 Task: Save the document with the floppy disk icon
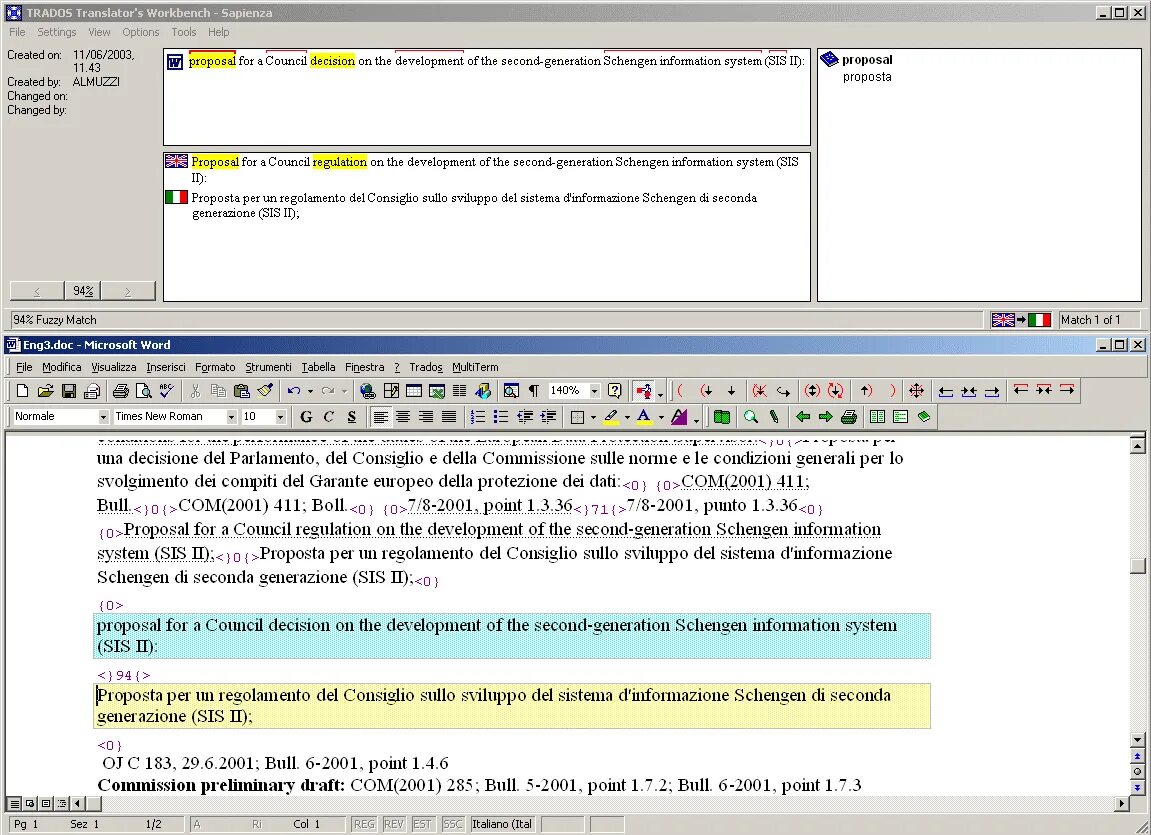tap(69, 391)
